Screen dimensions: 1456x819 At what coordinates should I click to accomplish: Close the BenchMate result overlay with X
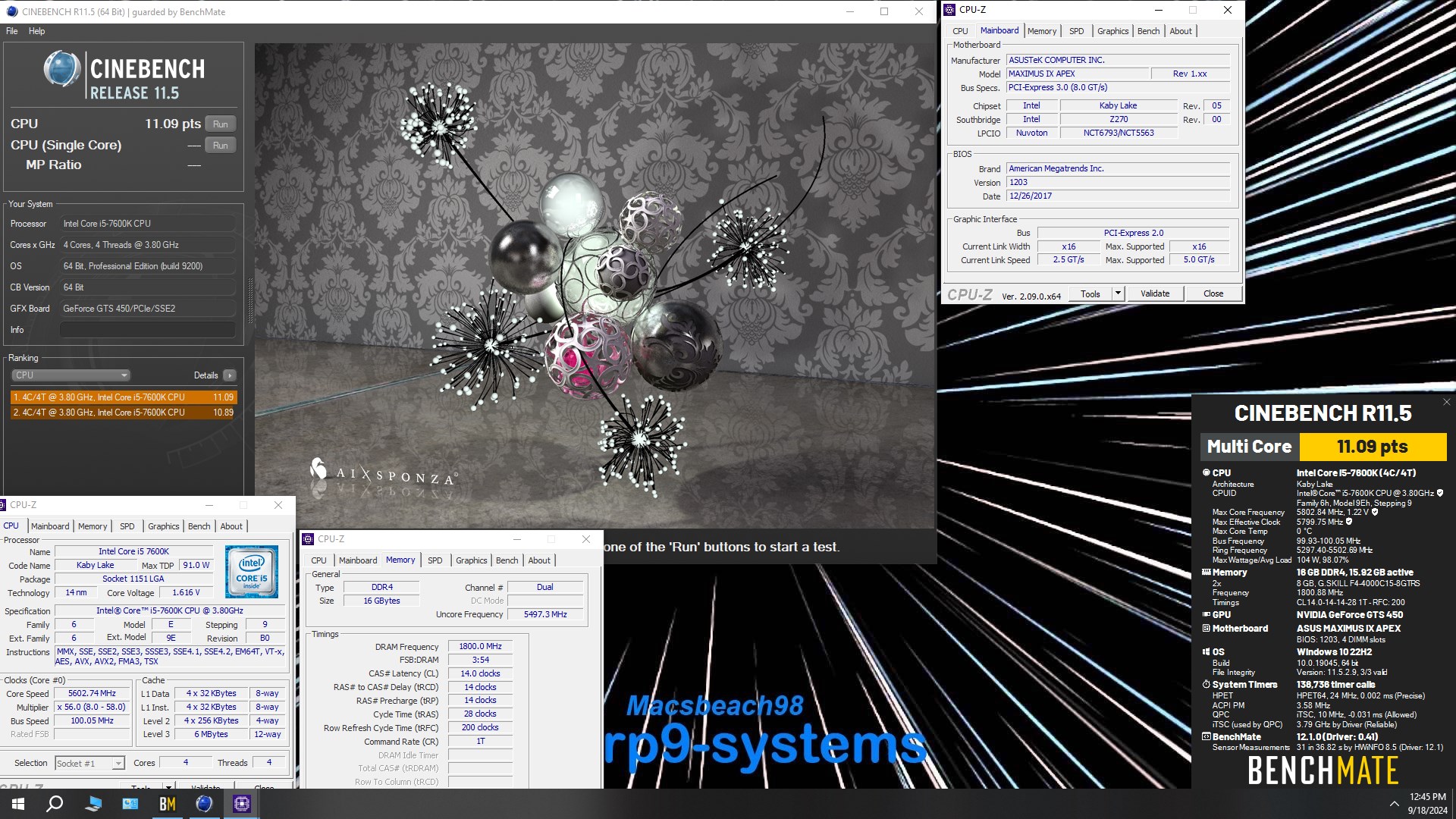(1446, 402)
